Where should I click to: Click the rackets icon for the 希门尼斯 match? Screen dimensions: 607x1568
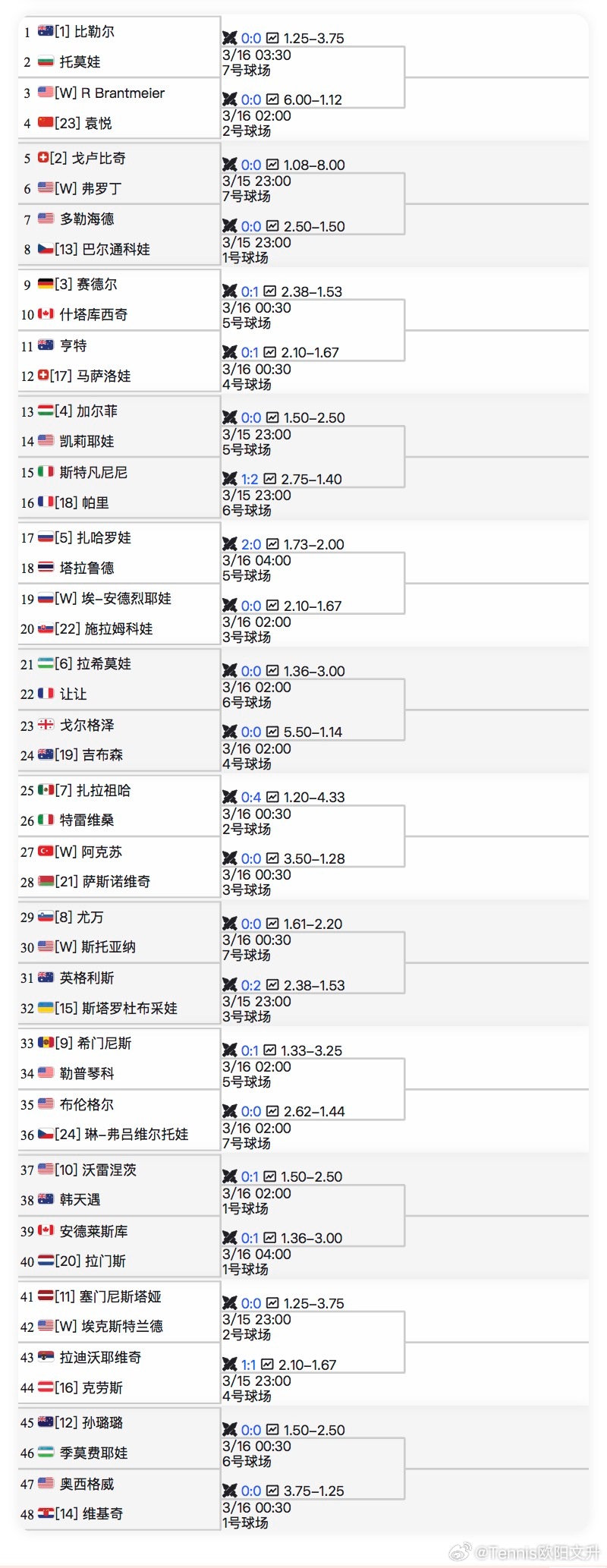[229, 1050]
